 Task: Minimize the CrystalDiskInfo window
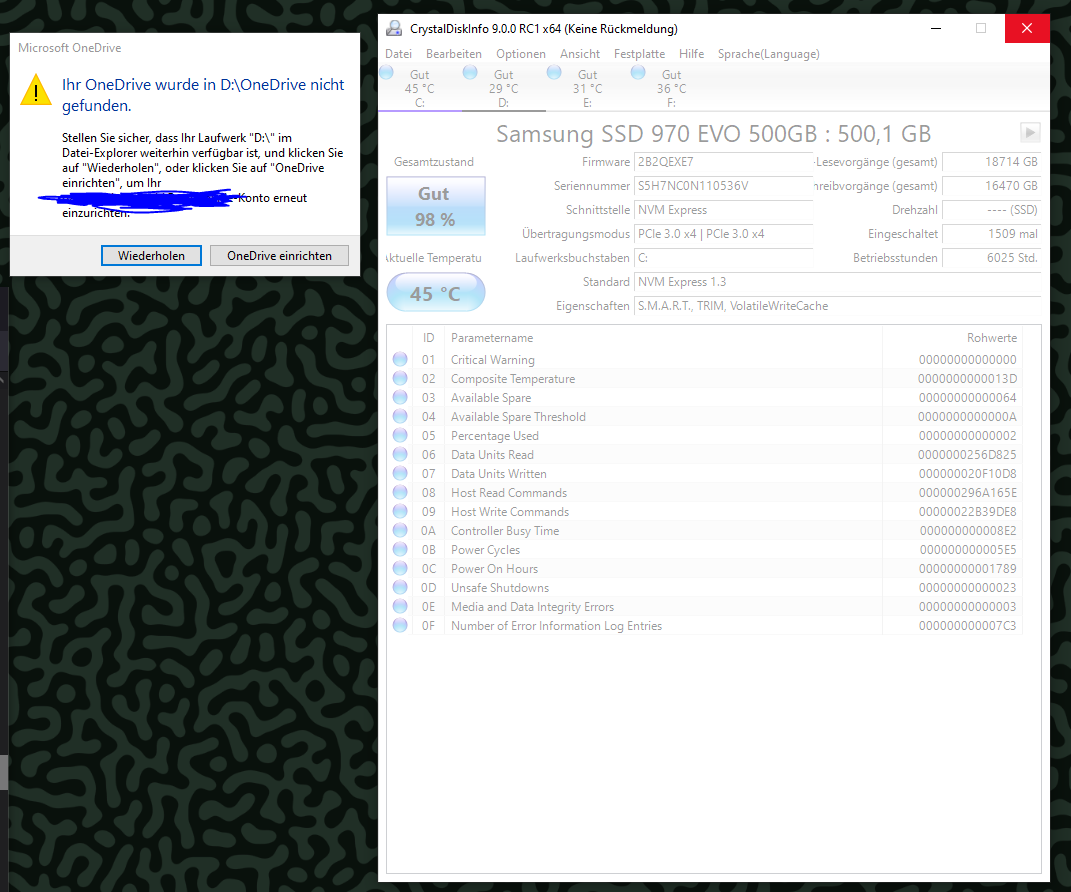(x=936, y=28)
